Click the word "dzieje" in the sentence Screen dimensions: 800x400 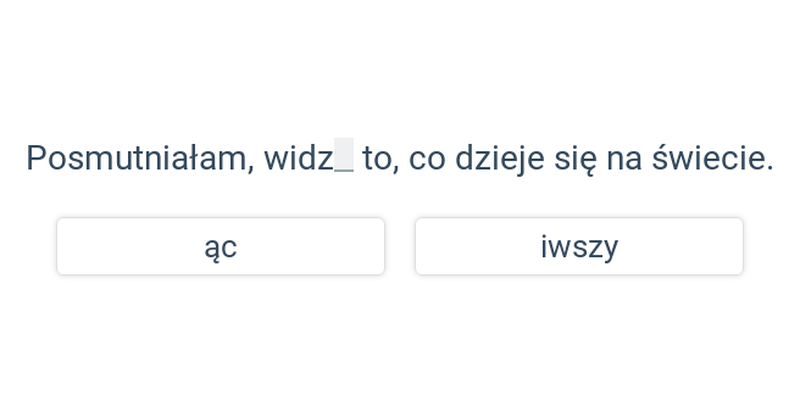pyautogui.click(x=500, y=159)
